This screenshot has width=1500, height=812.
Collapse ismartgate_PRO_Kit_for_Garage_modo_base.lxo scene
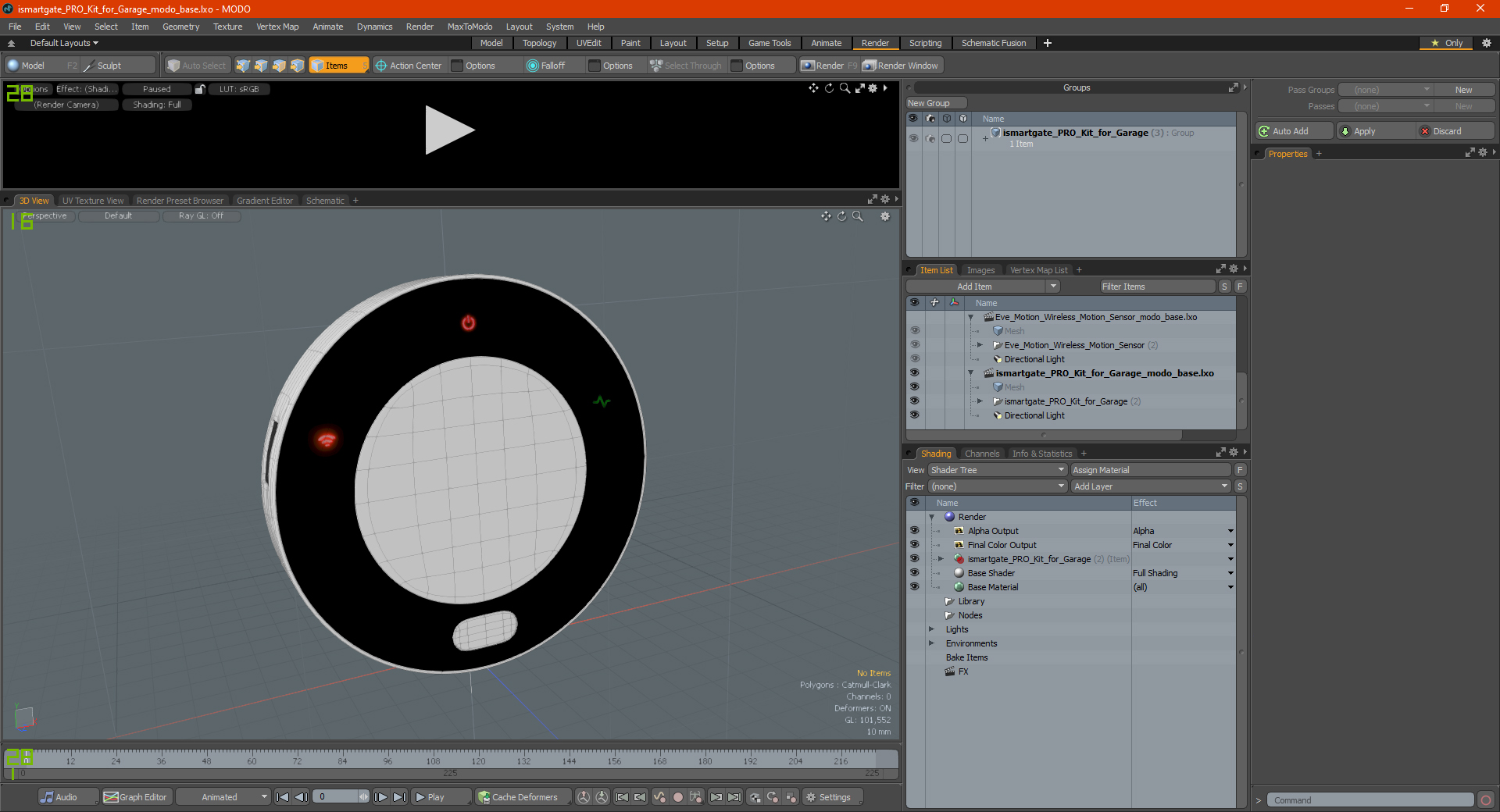click(x=971, y=373)
